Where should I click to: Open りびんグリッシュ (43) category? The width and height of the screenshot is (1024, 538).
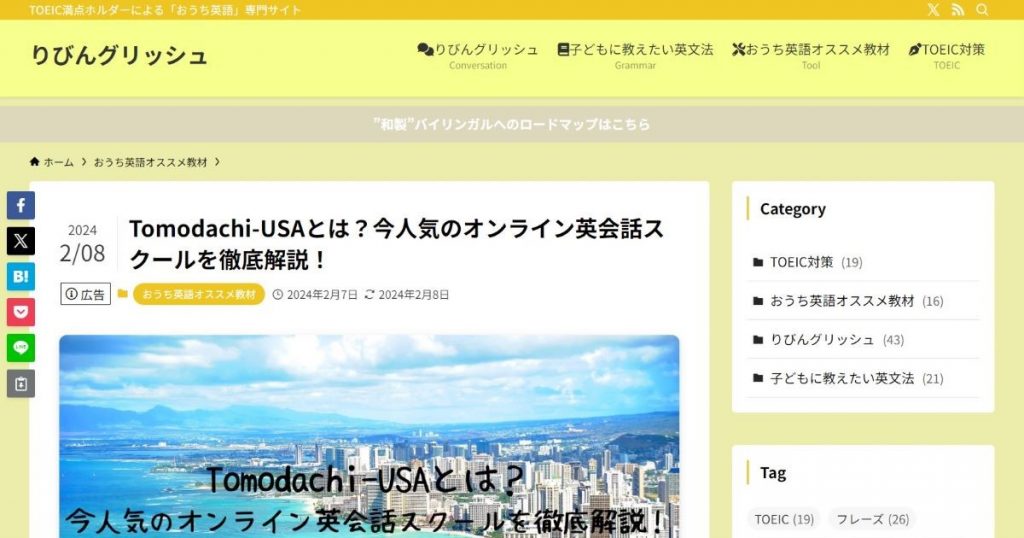point(863,340)
